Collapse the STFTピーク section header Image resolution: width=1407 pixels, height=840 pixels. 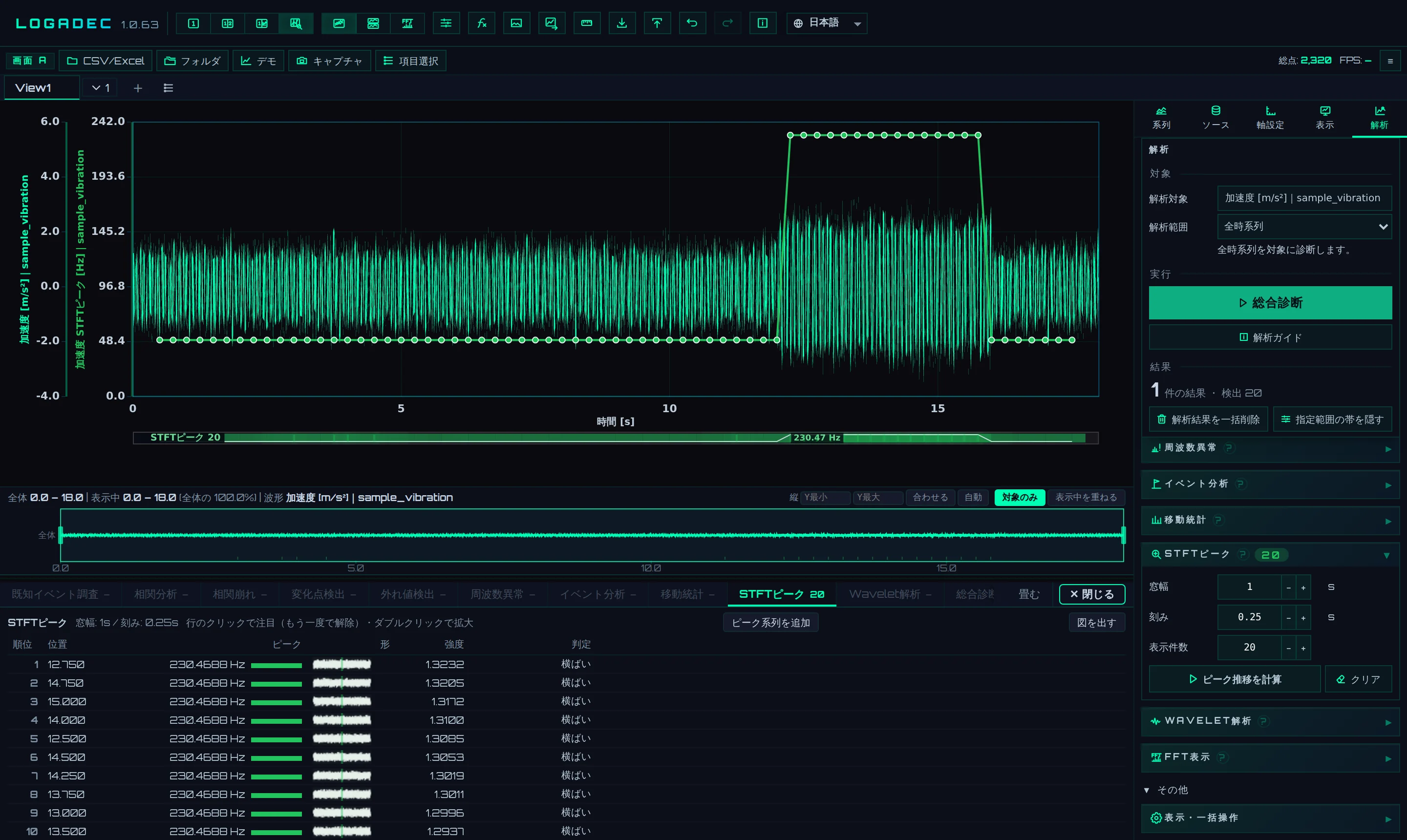coord(1270,555)
